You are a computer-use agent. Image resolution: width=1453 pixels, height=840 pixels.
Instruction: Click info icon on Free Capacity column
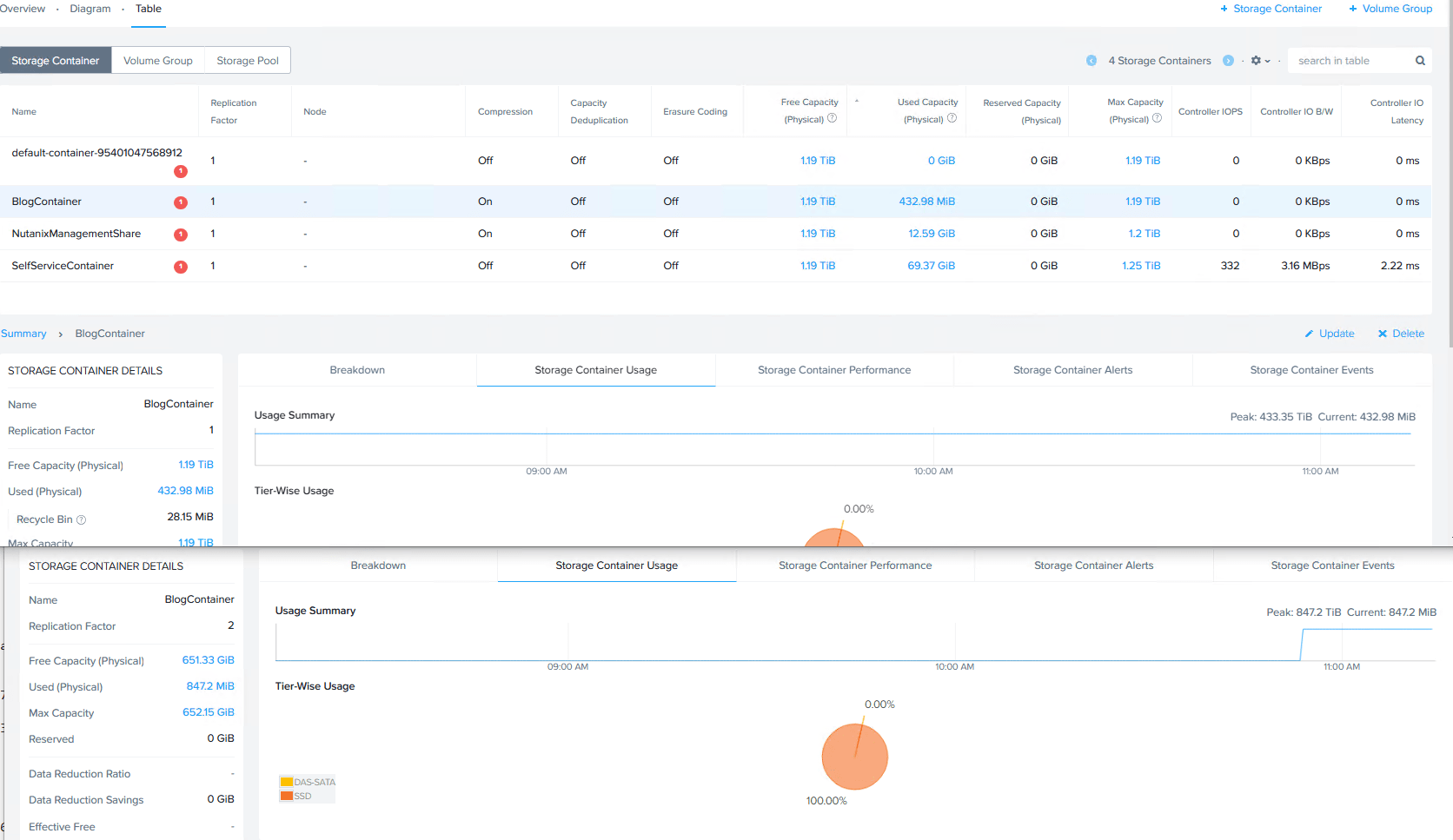[x=832, y=118]
